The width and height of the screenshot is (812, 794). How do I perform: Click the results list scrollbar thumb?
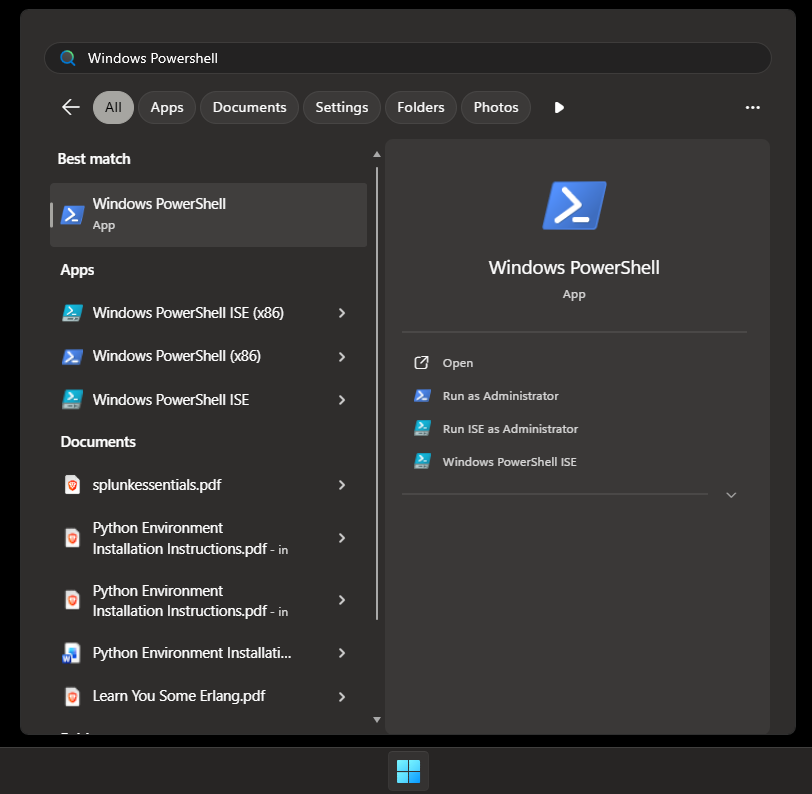(377, 394)
